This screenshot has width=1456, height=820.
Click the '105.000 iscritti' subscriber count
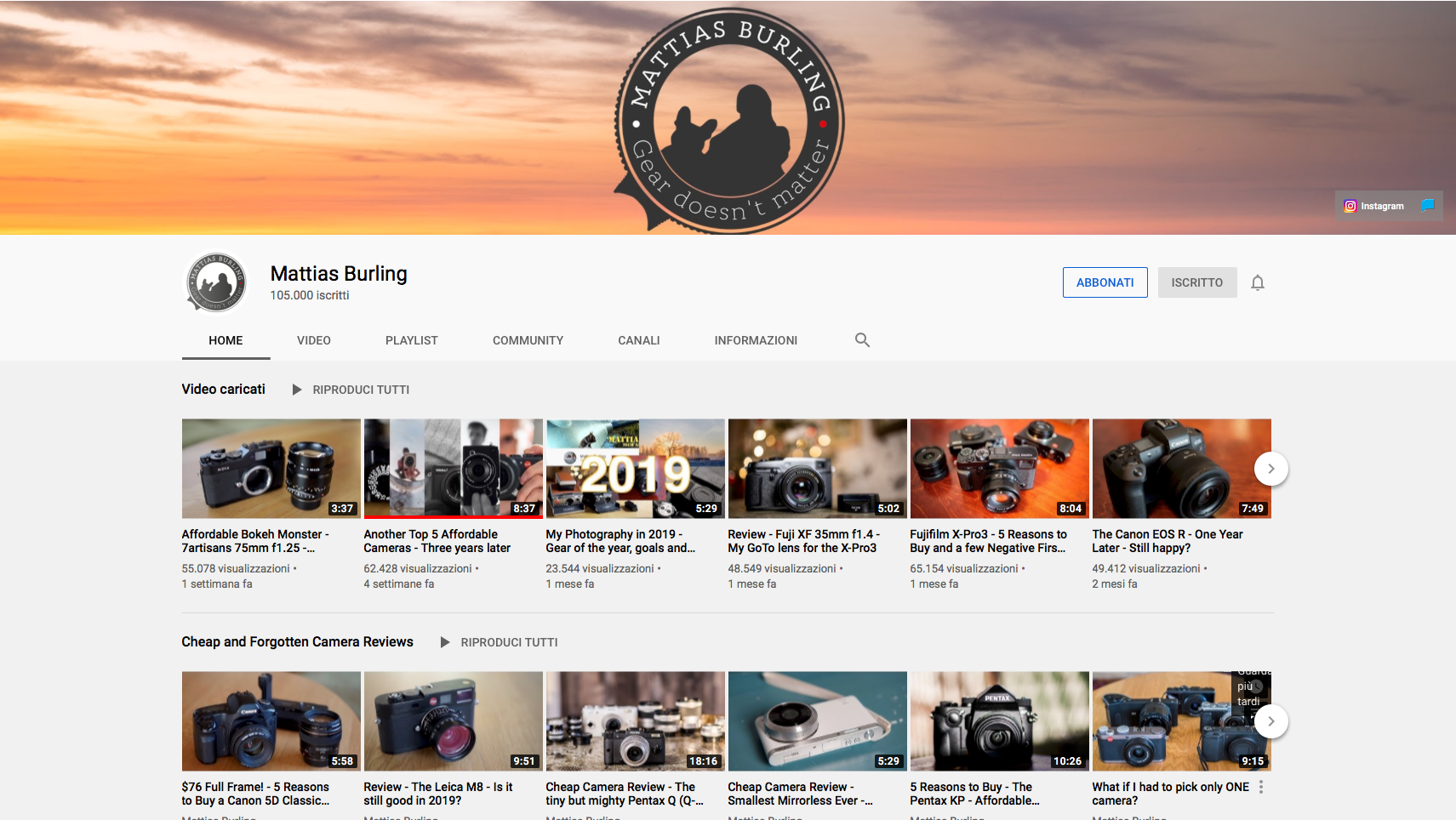310,295
